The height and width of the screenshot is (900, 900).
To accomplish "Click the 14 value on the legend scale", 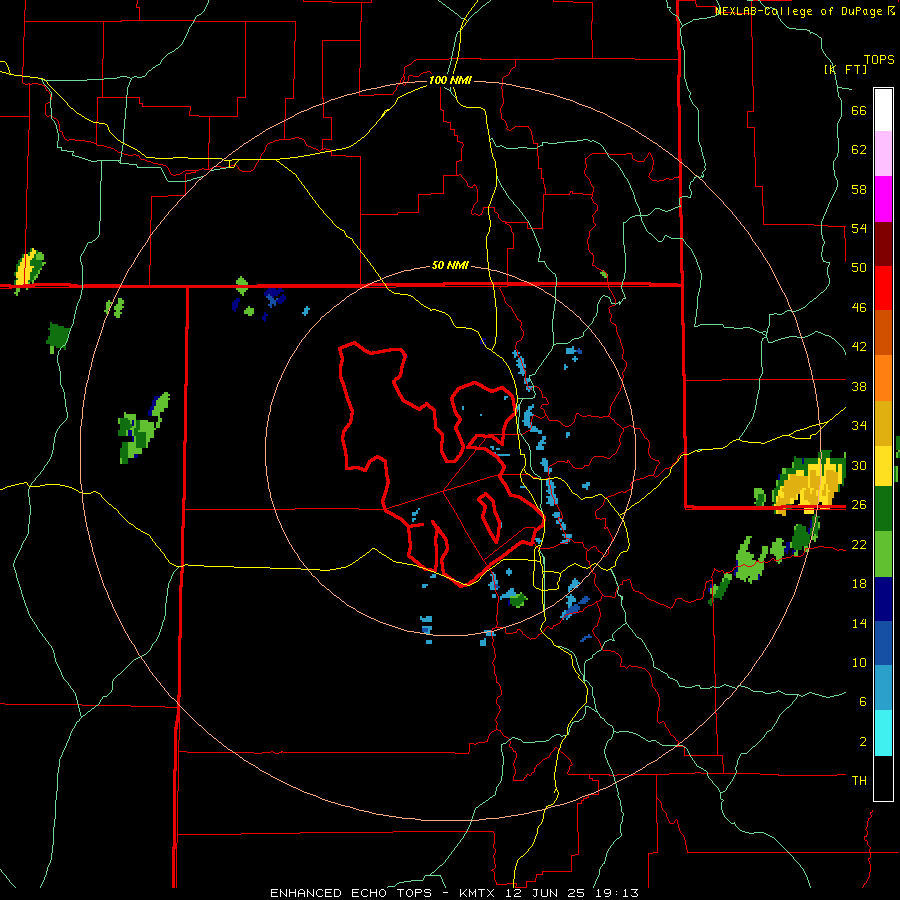I will pyautogui.click(x=859, y=623).
